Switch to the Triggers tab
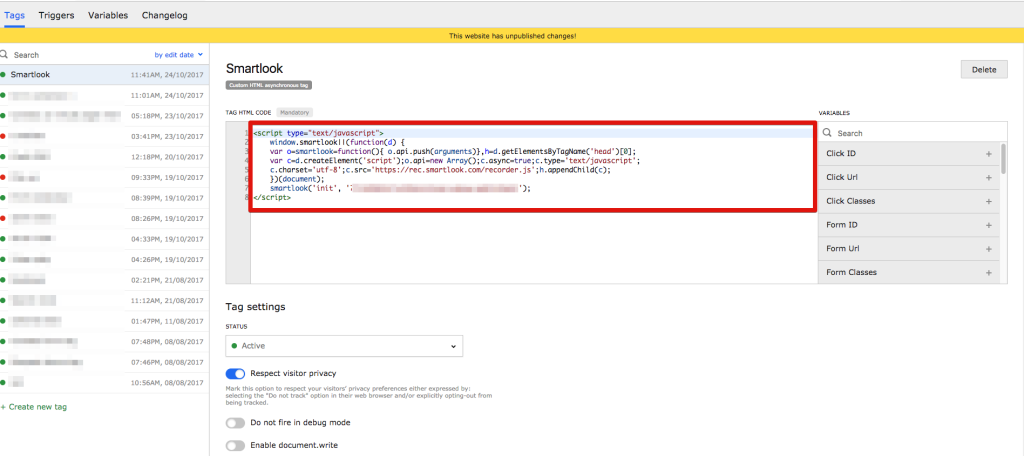The width and height of the screenshot is (1024, 456). click(56, 15)
